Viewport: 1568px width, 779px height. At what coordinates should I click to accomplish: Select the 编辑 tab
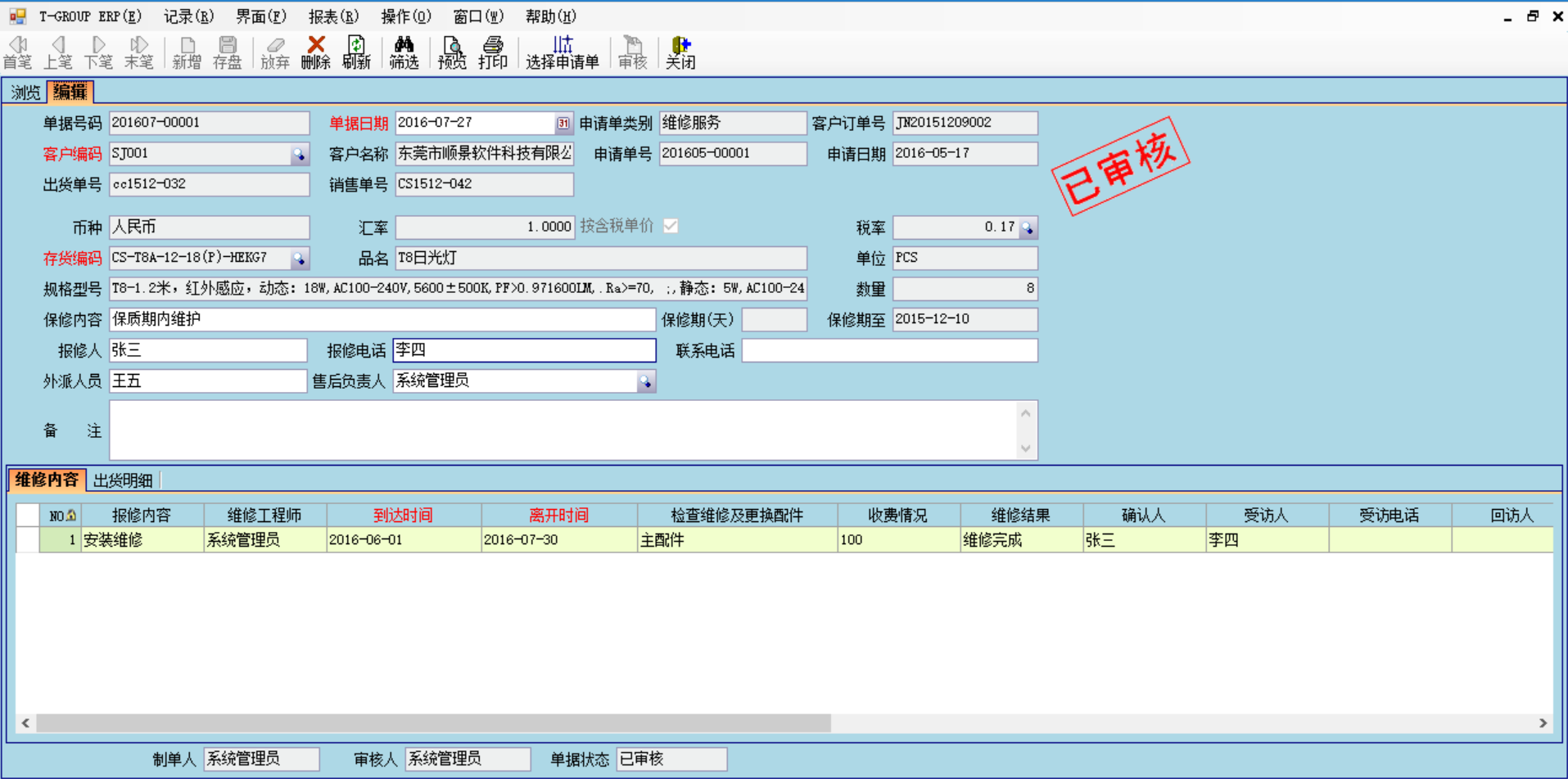pyautogui.click(x=70, y=92)
